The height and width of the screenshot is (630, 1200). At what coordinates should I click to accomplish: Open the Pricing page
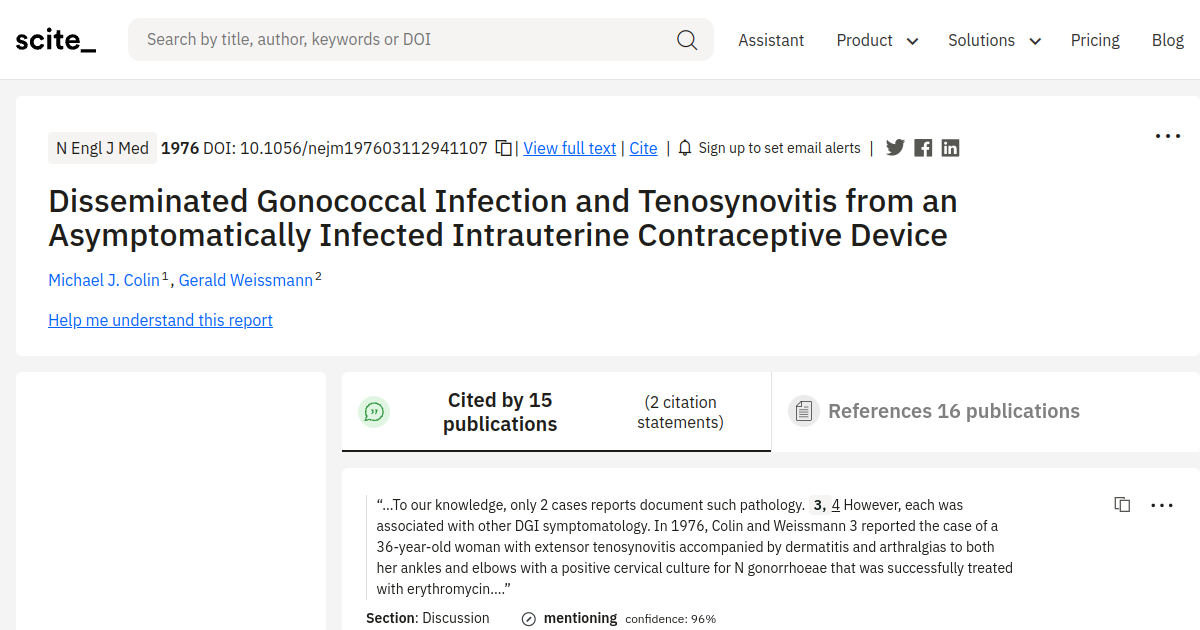pyautogui.click(x=1095, y=40)
